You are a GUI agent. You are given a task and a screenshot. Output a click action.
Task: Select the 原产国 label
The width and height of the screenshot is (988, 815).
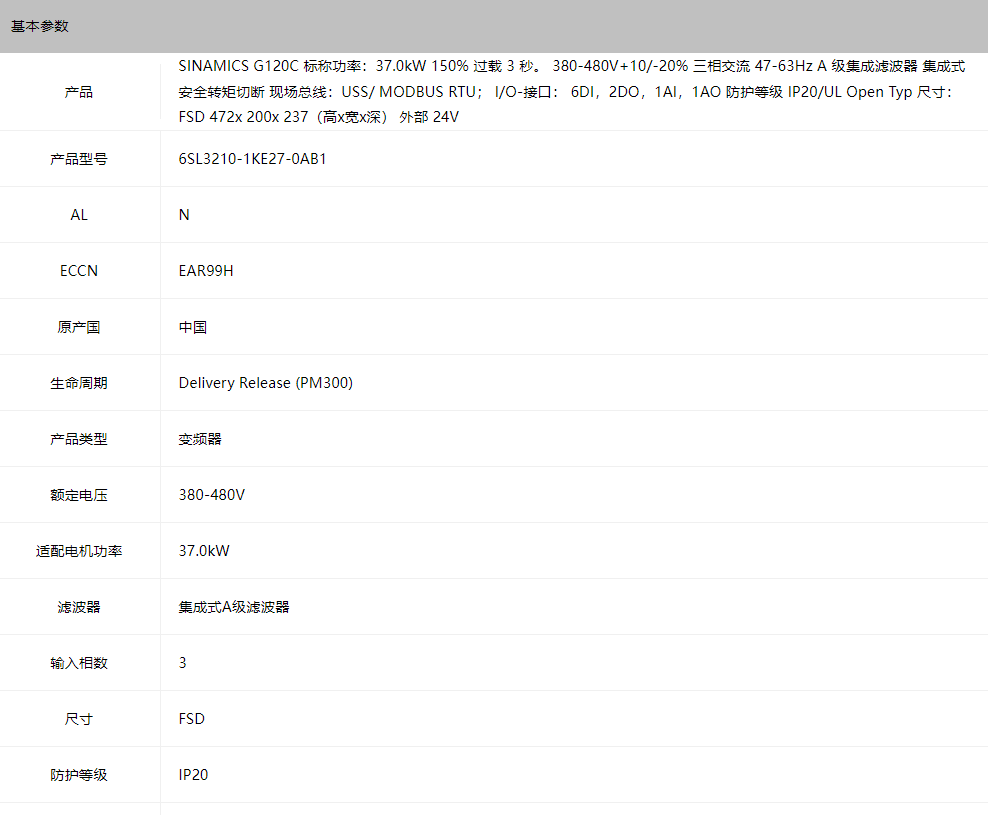(x=79, y=327)
